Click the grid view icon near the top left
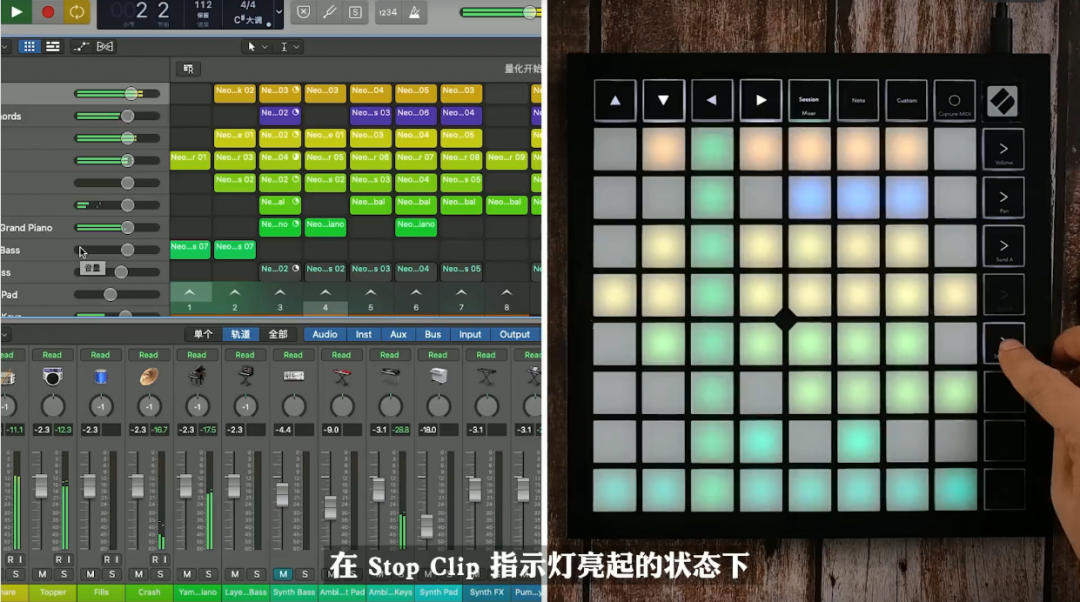This screenshot has width=1080, height=602. click(30, 46)
